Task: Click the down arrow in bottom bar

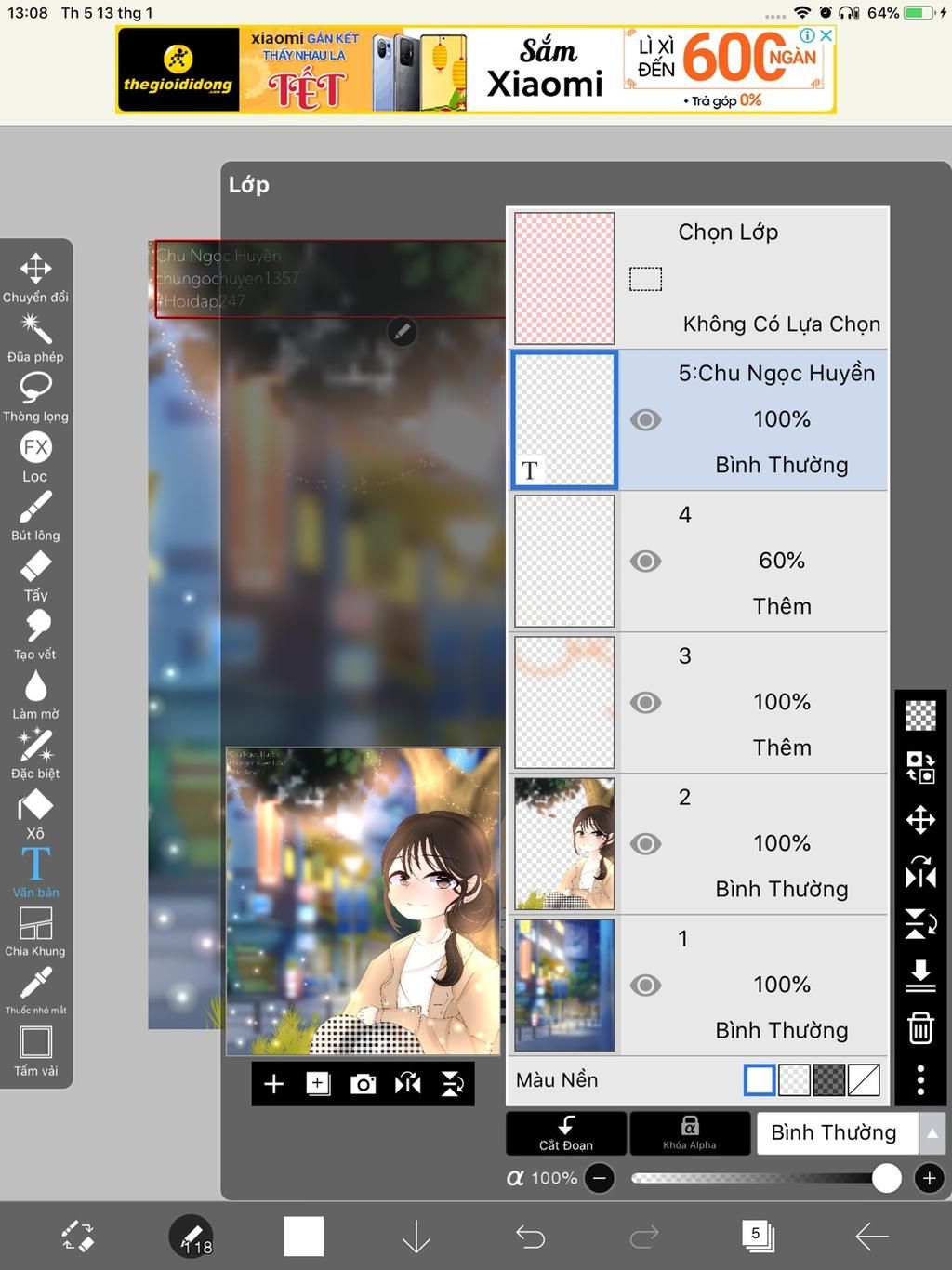Action: 416,1237
